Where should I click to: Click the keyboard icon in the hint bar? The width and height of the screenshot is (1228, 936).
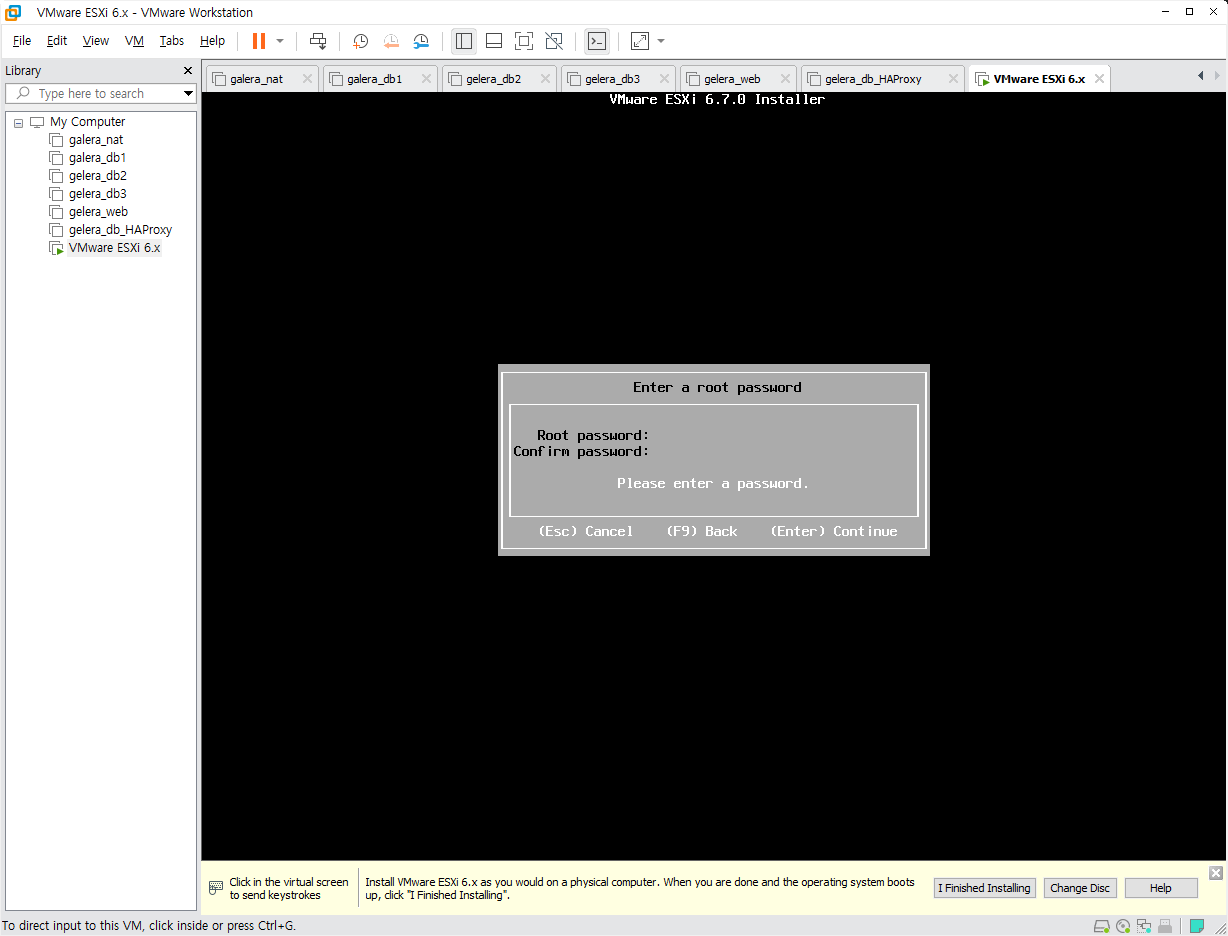[x=216, y=888]
